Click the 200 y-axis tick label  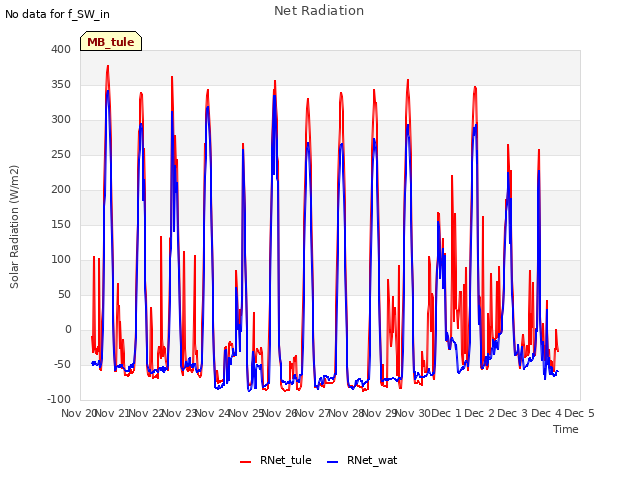(x=61, y=189)
